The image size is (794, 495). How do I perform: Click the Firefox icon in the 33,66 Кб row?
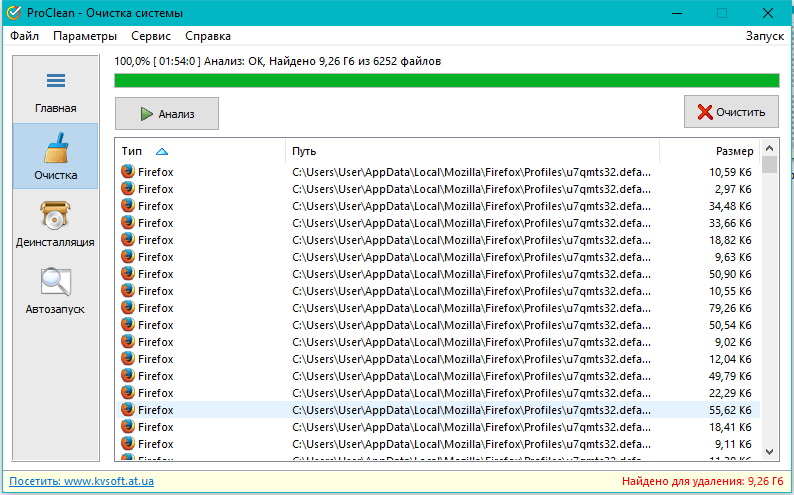(x=128, y=223)
